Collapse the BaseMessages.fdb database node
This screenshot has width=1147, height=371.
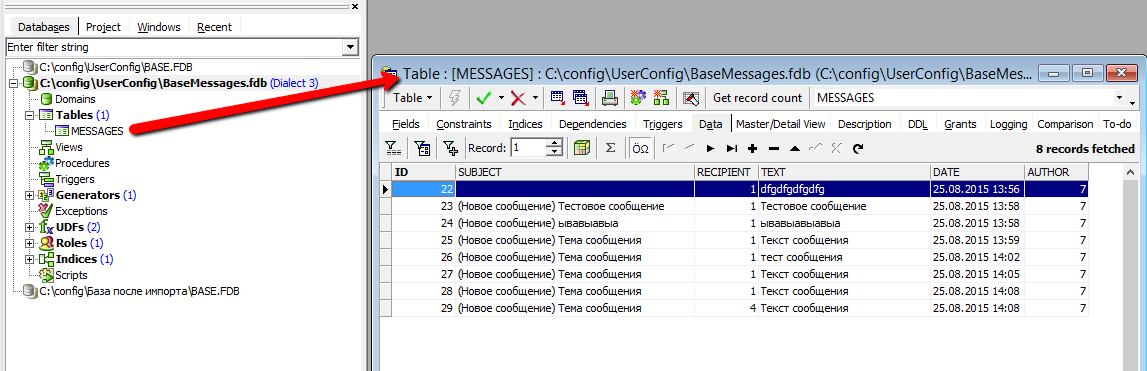click(x=12, y=83)
